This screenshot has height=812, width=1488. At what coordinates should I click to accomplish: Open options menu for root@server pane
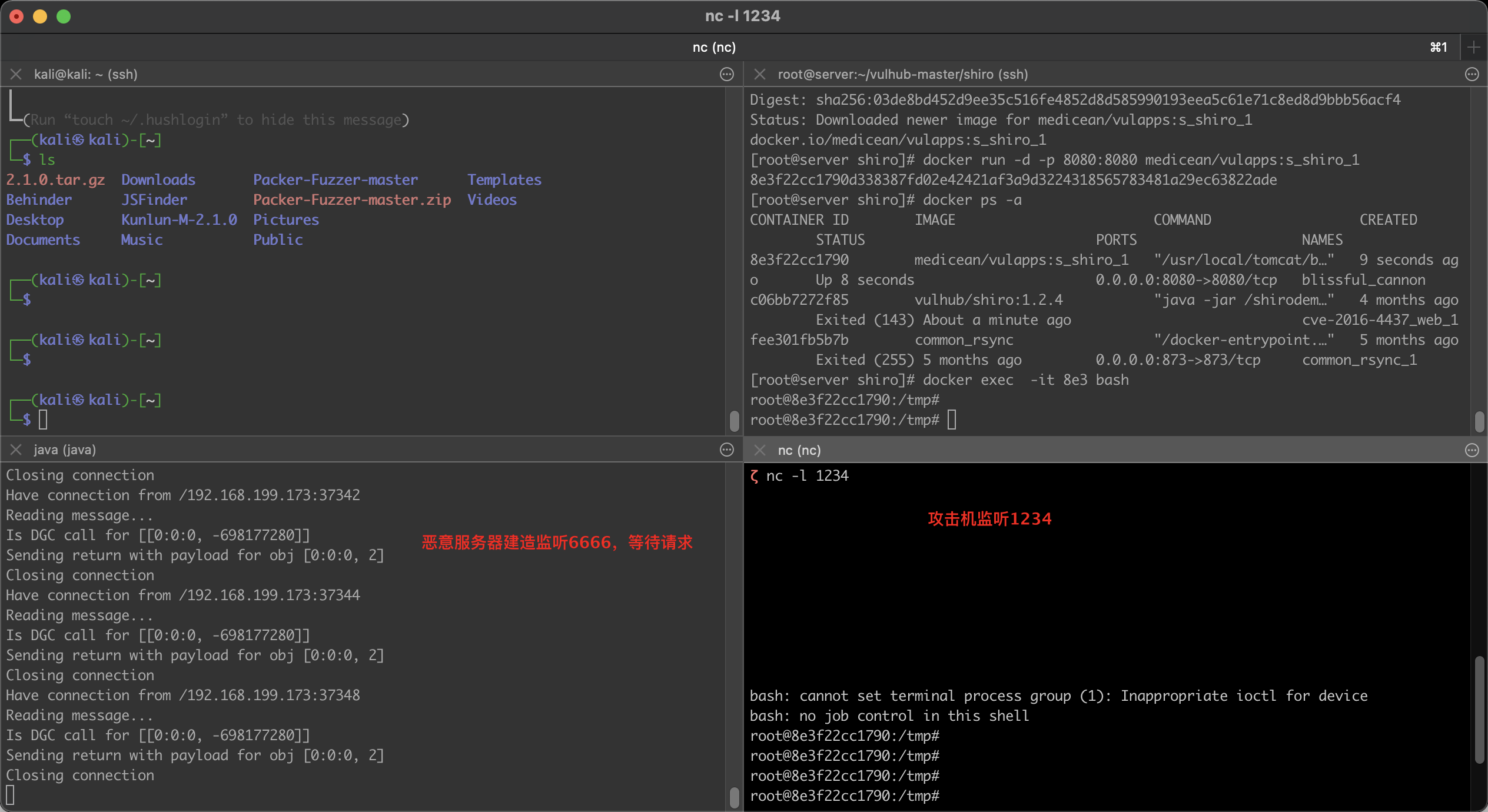coord(1472,74)
